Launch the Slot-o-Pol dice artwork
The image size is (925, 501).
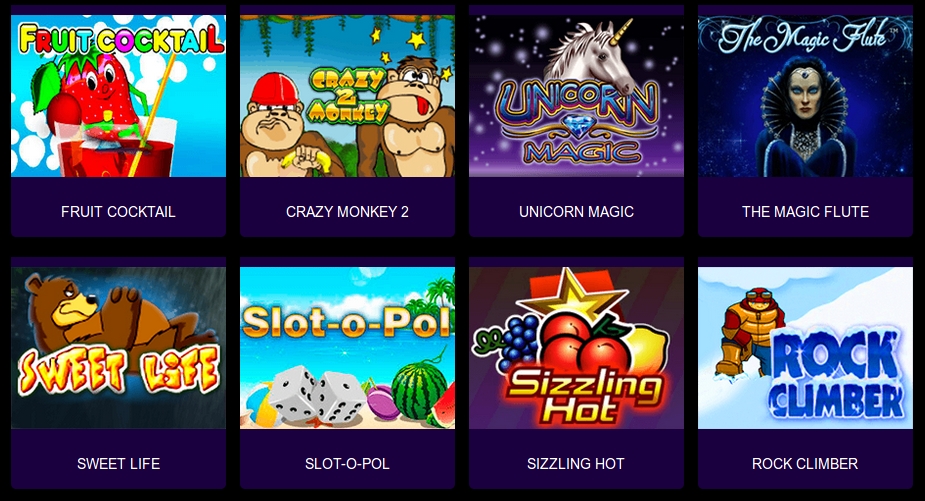[x=347, y=348]
